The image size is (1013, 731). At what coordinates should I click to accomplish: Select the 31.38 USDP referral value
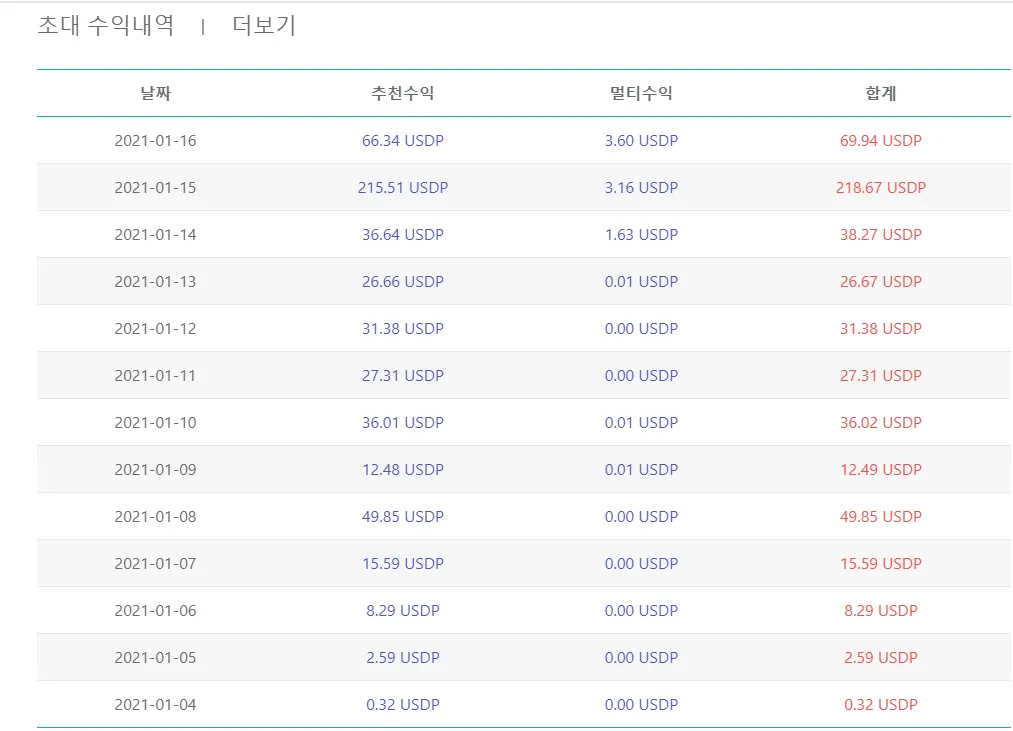point(402,328)
